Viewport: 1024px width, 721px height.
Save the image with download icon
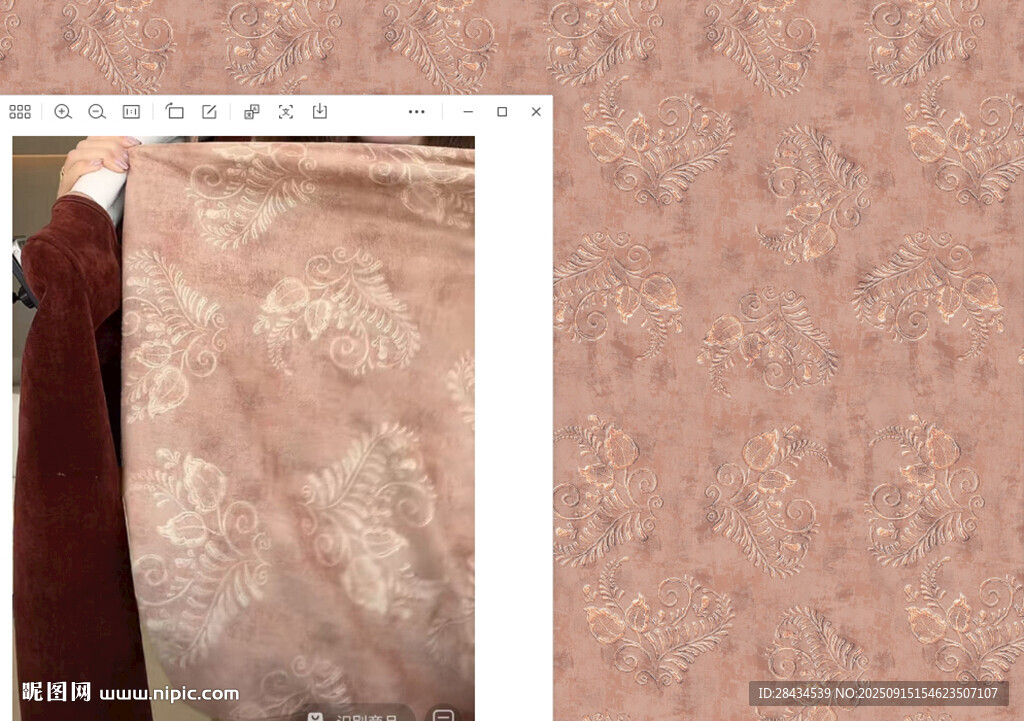point(319,111)
